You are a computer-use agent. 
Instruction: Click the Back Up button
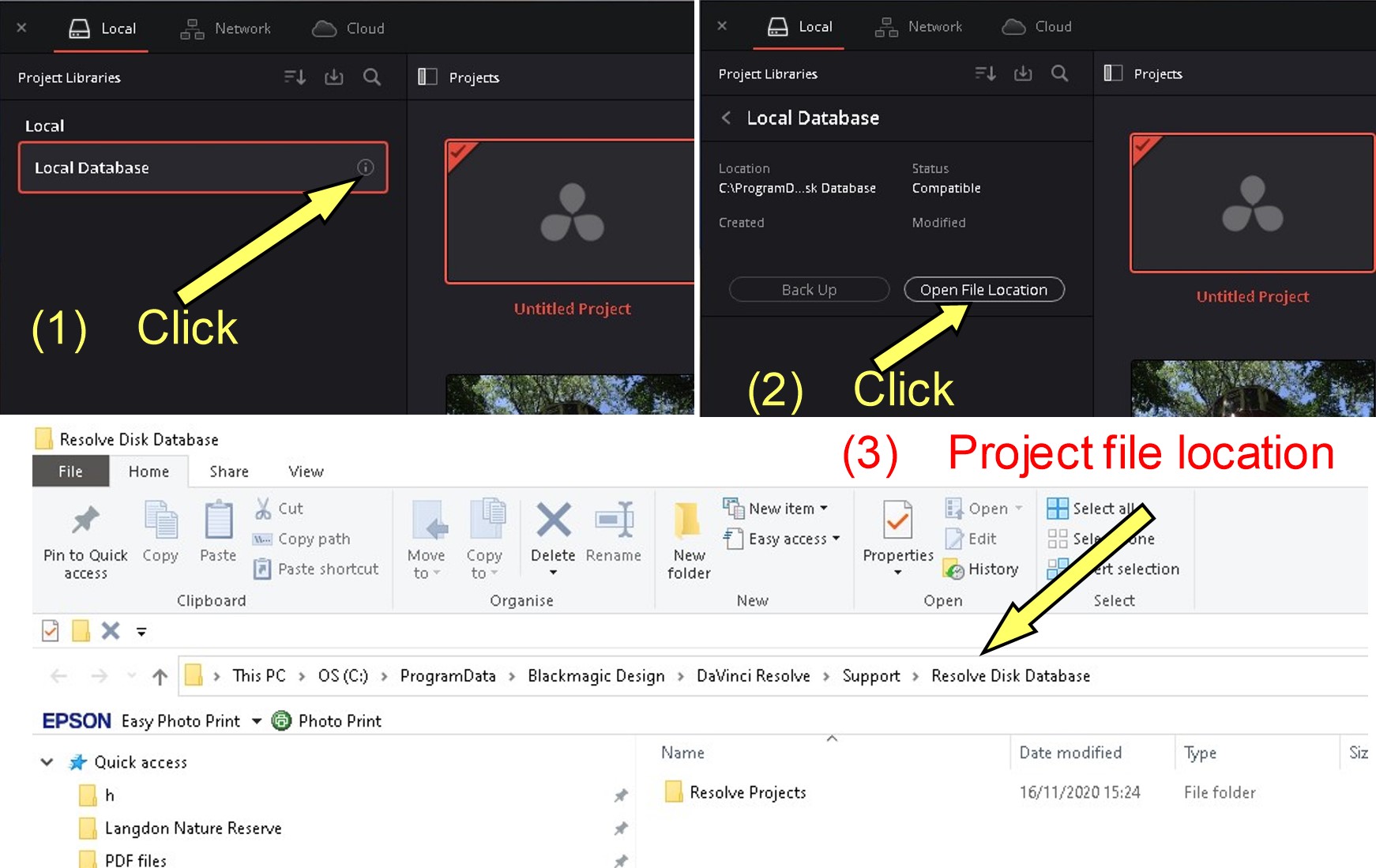tap(809, 290)
